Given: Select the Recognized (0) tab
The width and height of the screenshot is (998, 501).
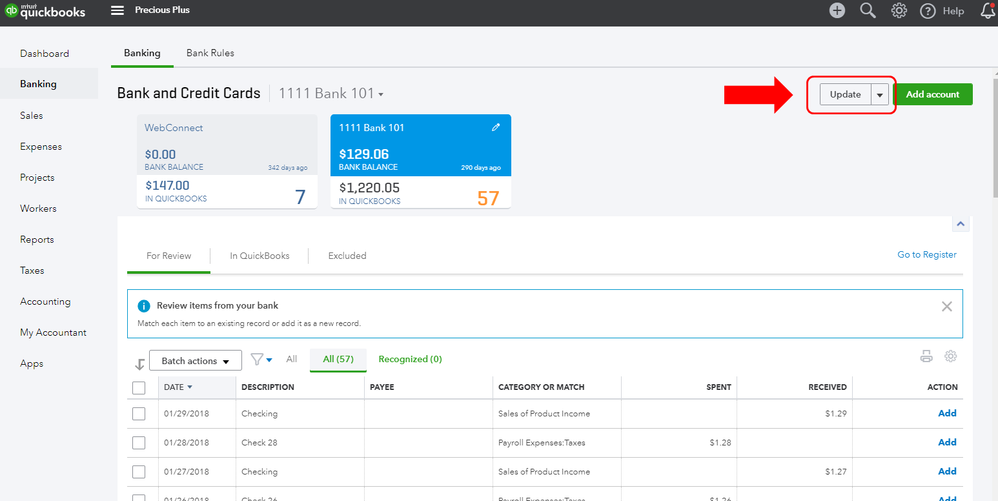Looking at the screenshot, I should tap(410, 359).
